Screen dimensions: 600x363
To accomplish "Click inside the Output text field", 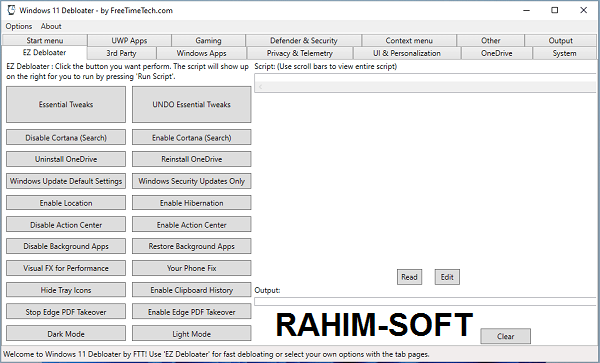I will (x=425, y=301).
